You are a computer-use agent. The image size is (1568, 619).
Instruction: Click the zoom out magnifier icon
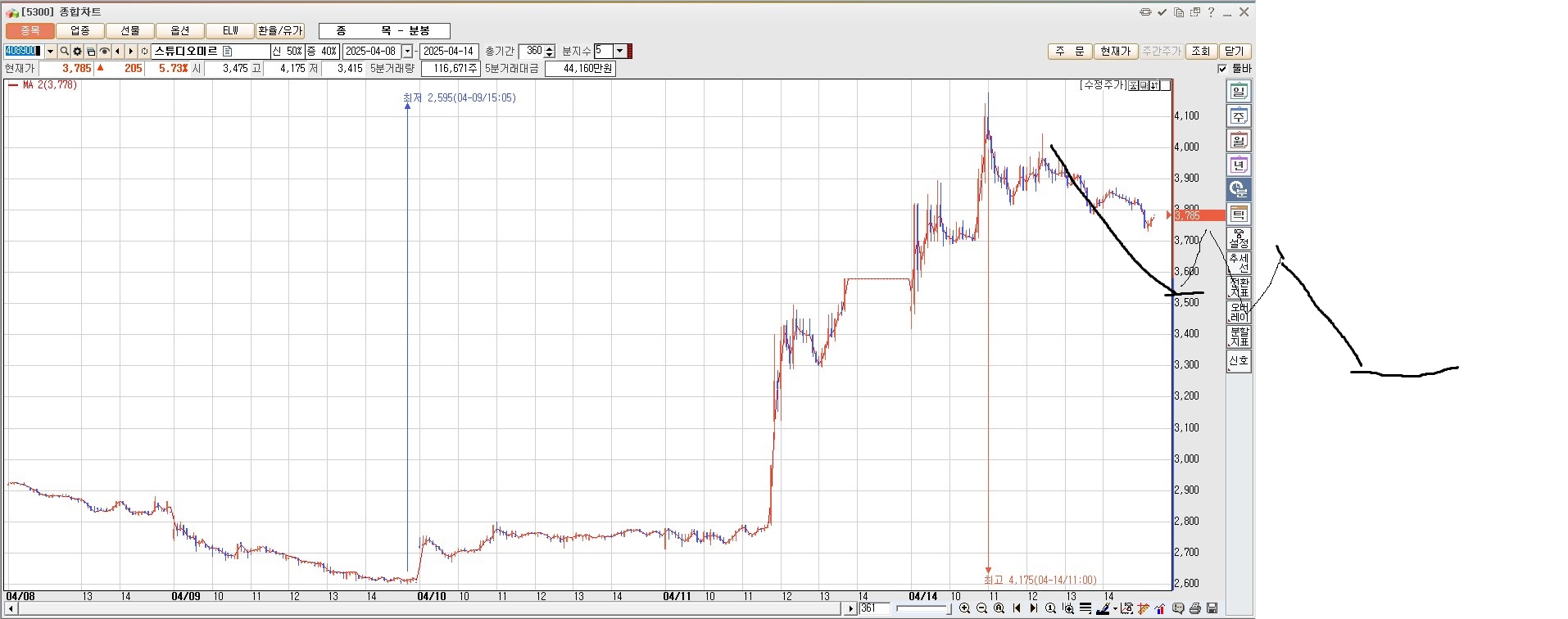point(981,608)
